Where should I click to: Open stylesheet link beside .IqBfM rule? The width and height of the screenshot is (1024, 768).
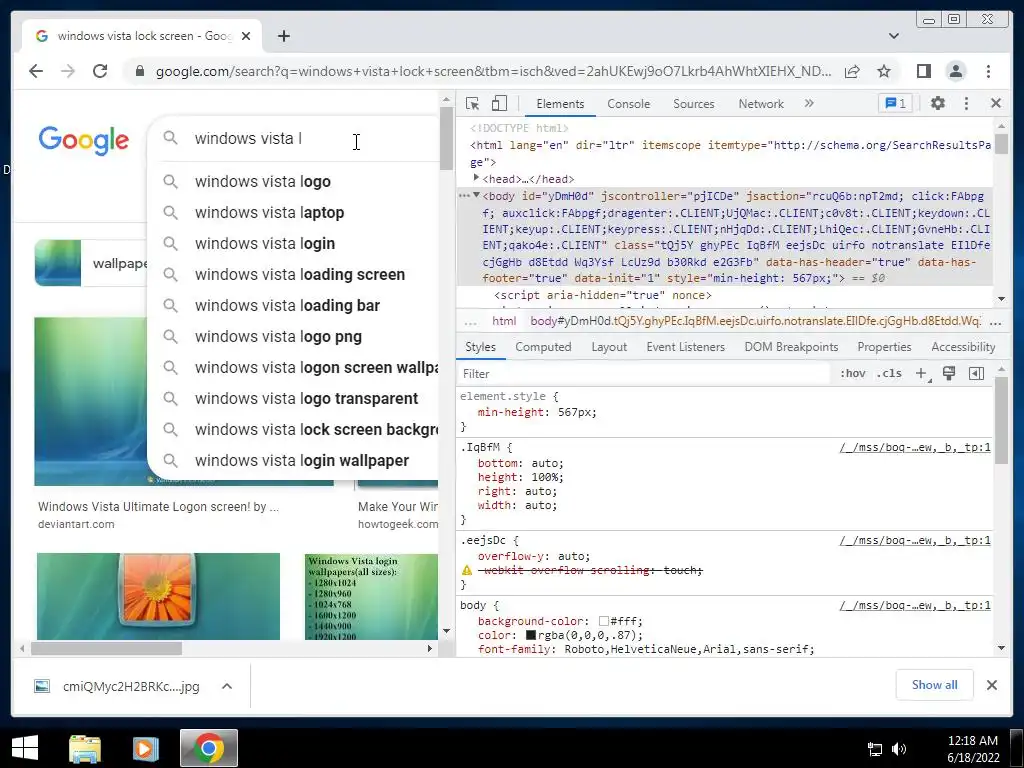pyautogui.click(x=914, y=447)
